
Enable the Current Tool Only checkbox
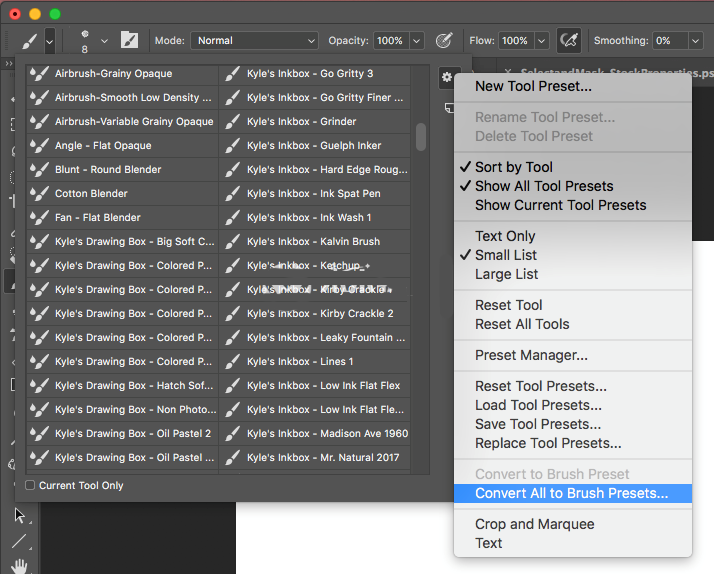[30, 486]
